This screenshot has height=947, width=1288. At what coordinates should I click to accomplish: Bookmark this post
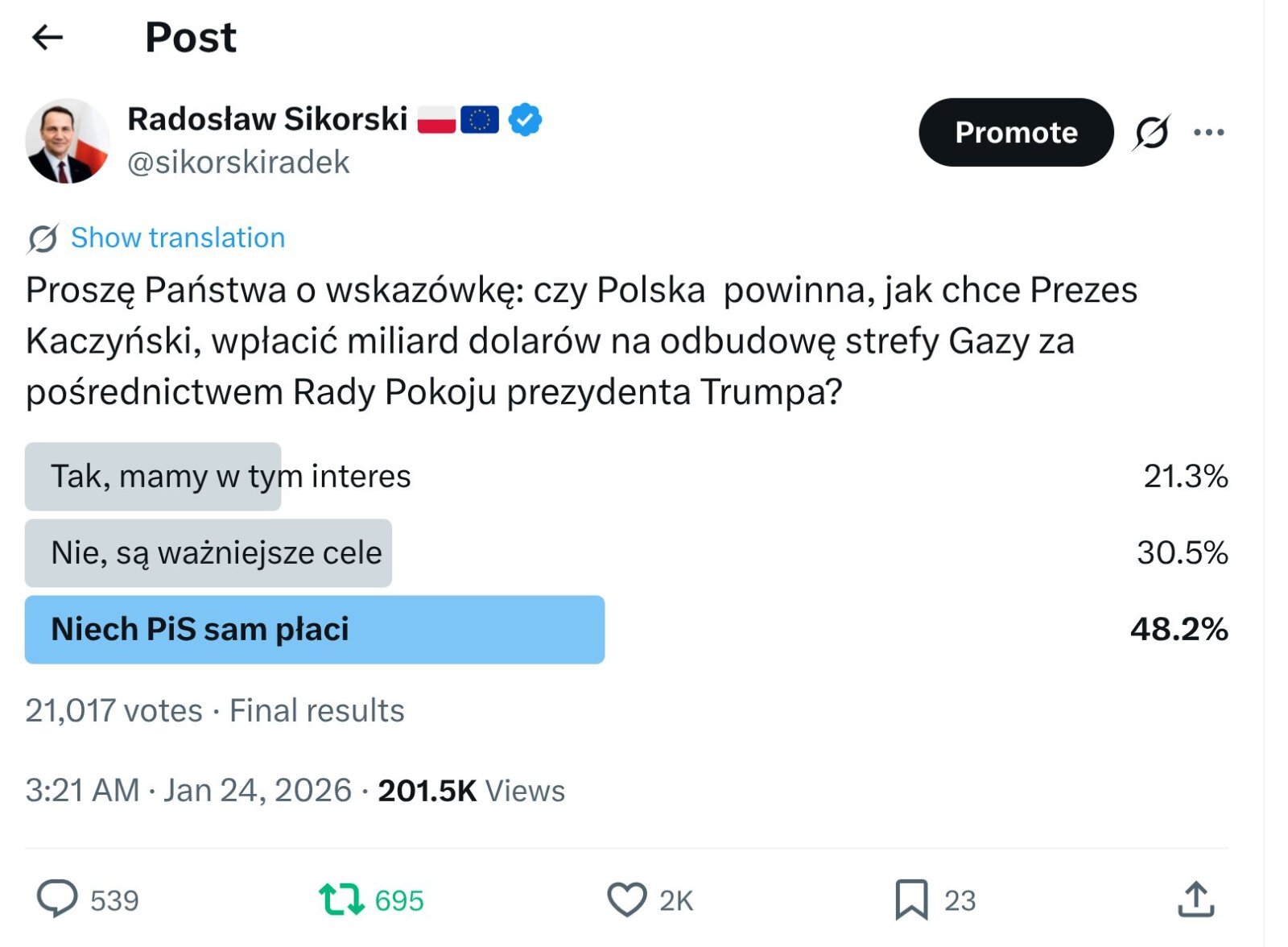(x=911, y=899)
